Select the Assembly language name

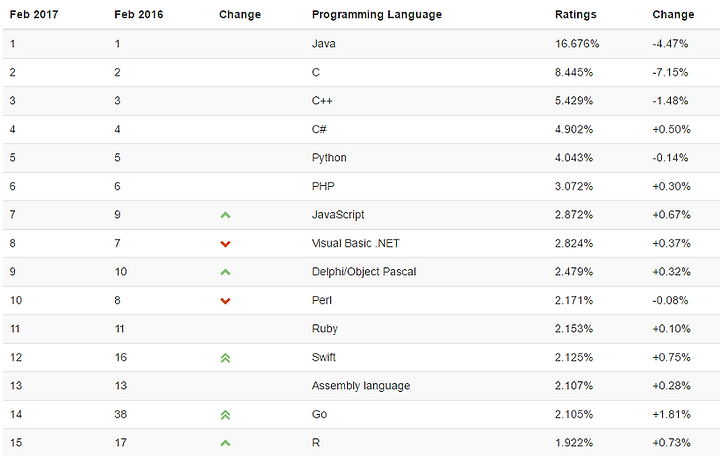click(361, 385)
